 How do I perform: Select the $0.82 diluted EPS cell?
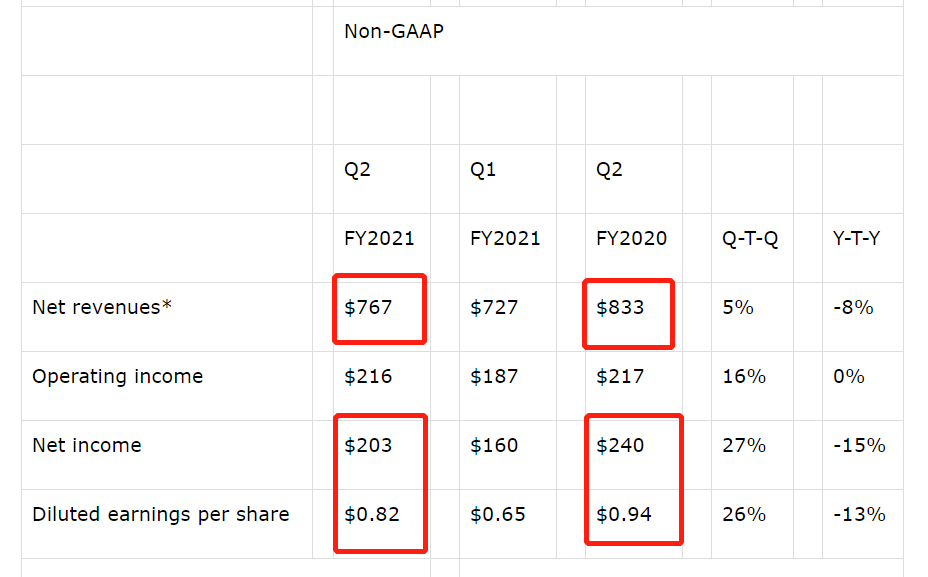coord(372,515)
